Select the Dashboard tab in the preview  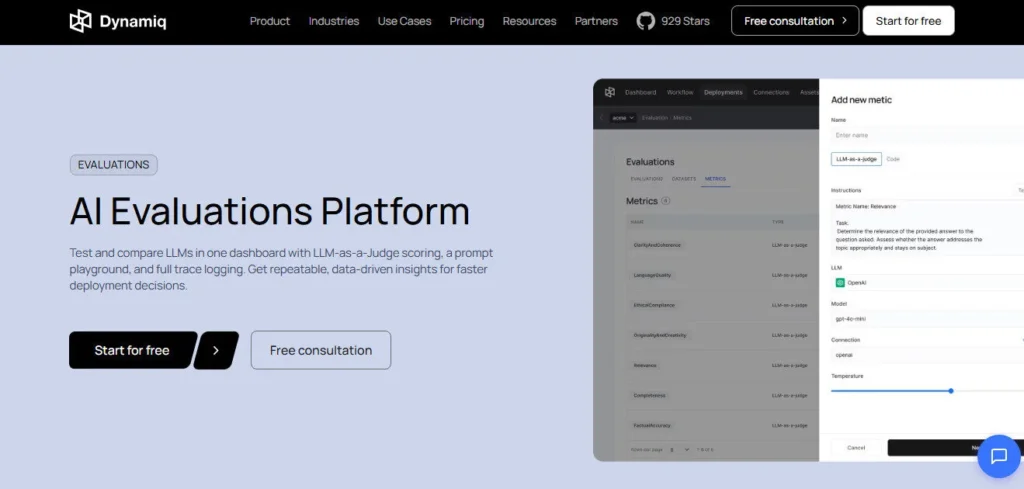(x=640, y=92)
